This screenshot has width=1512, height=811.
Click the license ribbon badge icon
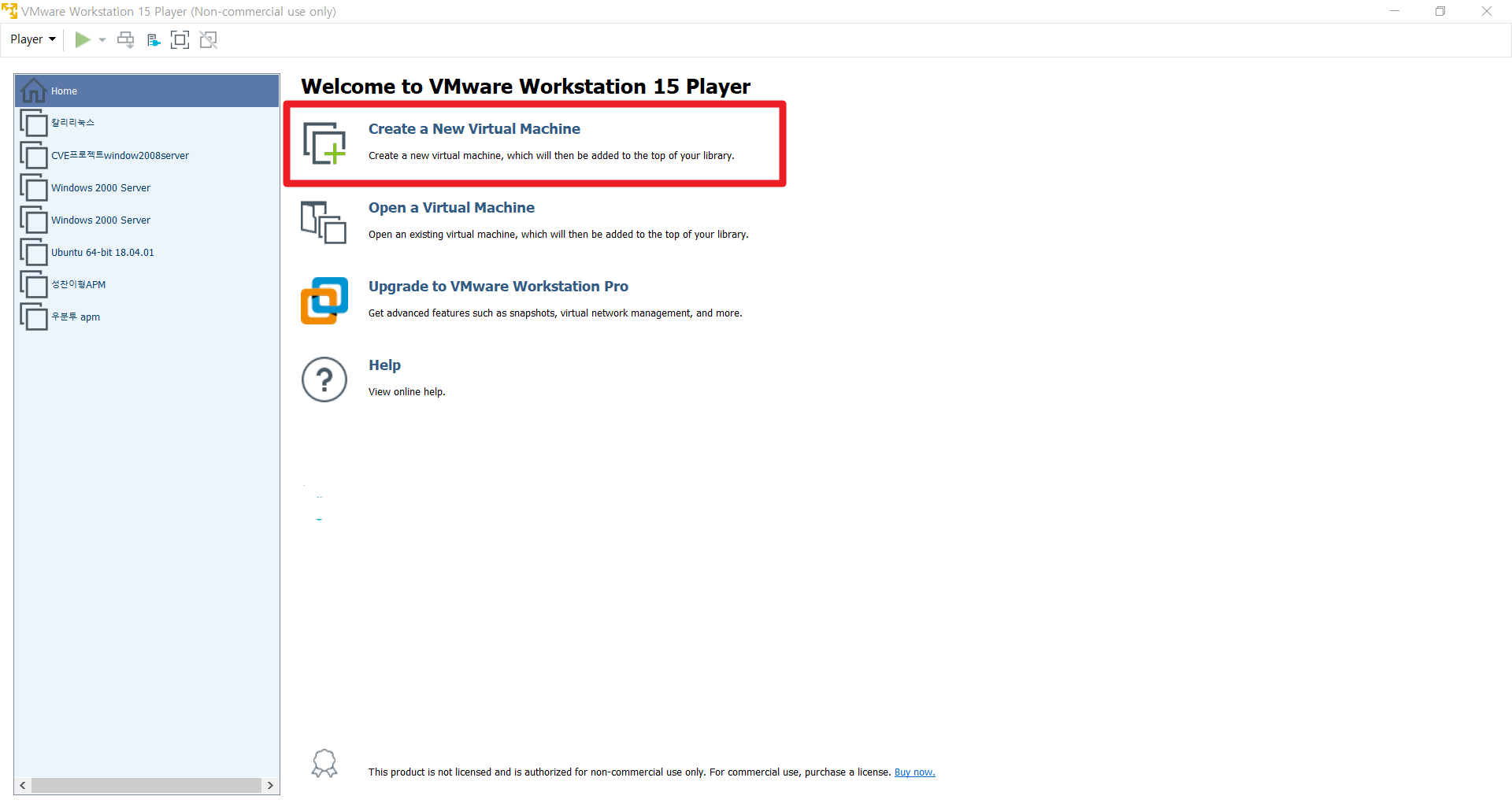[324, 764]
